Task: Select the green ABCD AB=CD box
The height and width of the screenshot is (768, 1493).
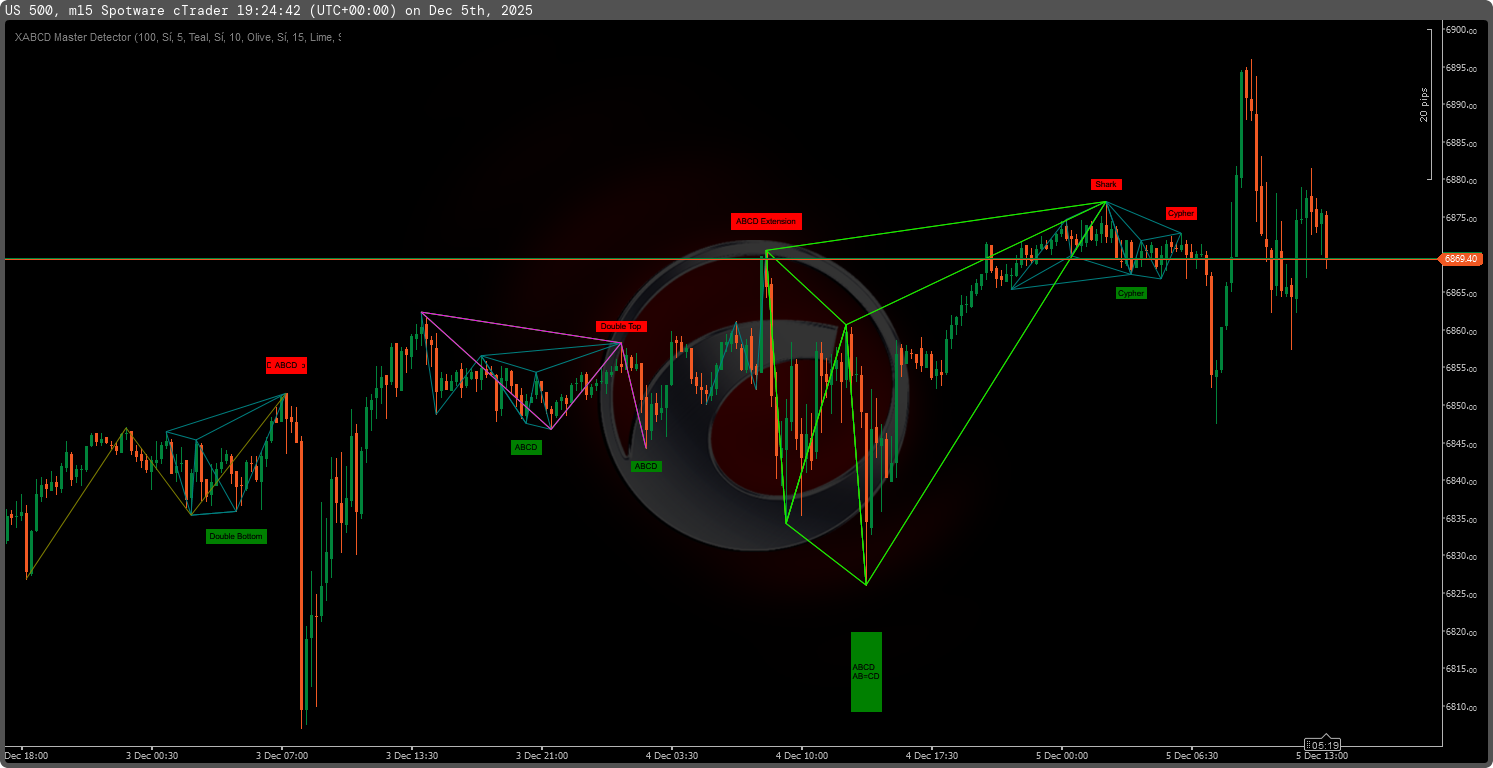Action: pyautogui.click(x=866, y=671)
